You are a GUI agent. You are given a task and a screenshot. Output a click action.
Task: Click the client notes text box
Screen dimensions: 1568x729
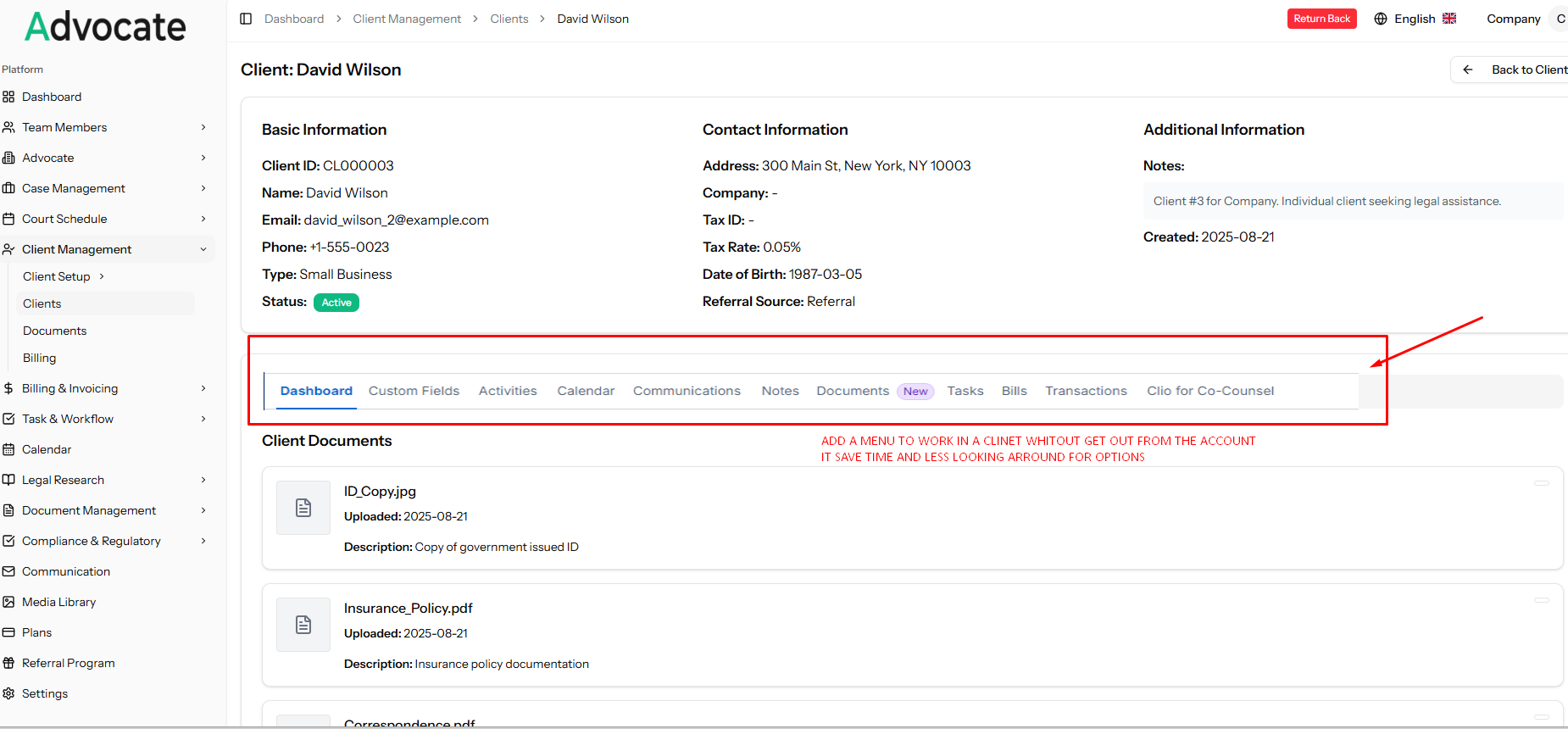coord(1353,201)
